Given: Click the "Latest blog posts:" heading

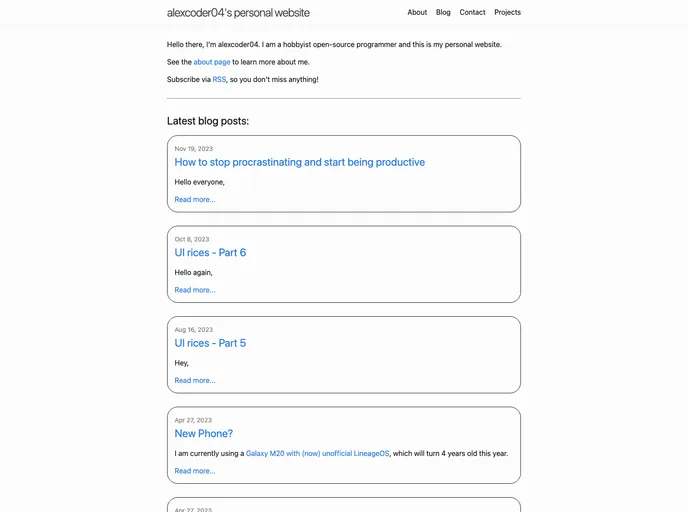Looking at the screenshot, I should click(208, 121).
